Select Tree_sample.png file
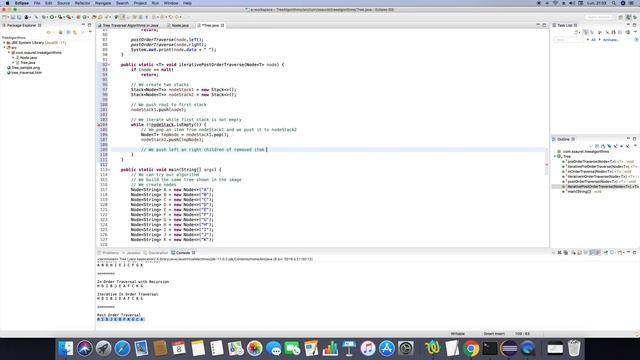This screenshot has width=640, height=360. tap(25, 67)
